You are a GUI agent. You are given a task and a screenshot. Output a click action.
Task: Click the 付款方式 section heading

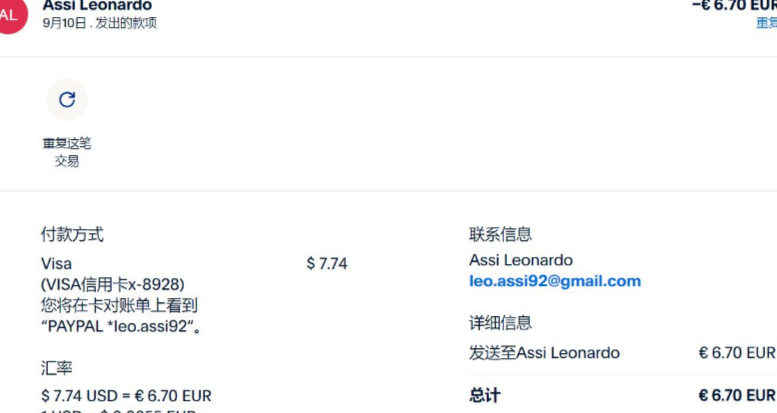point(72,235)
